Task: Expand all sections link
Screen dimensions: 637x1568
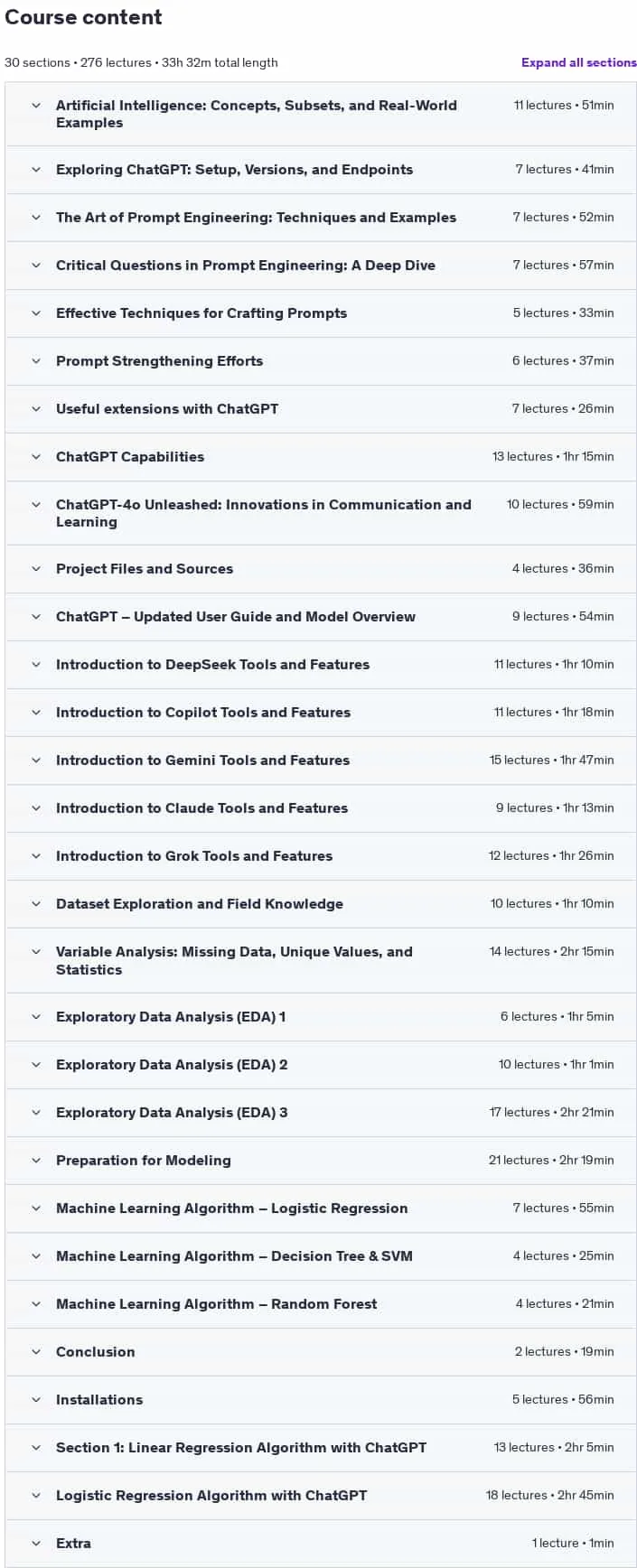Action: [x=578, y=62]
